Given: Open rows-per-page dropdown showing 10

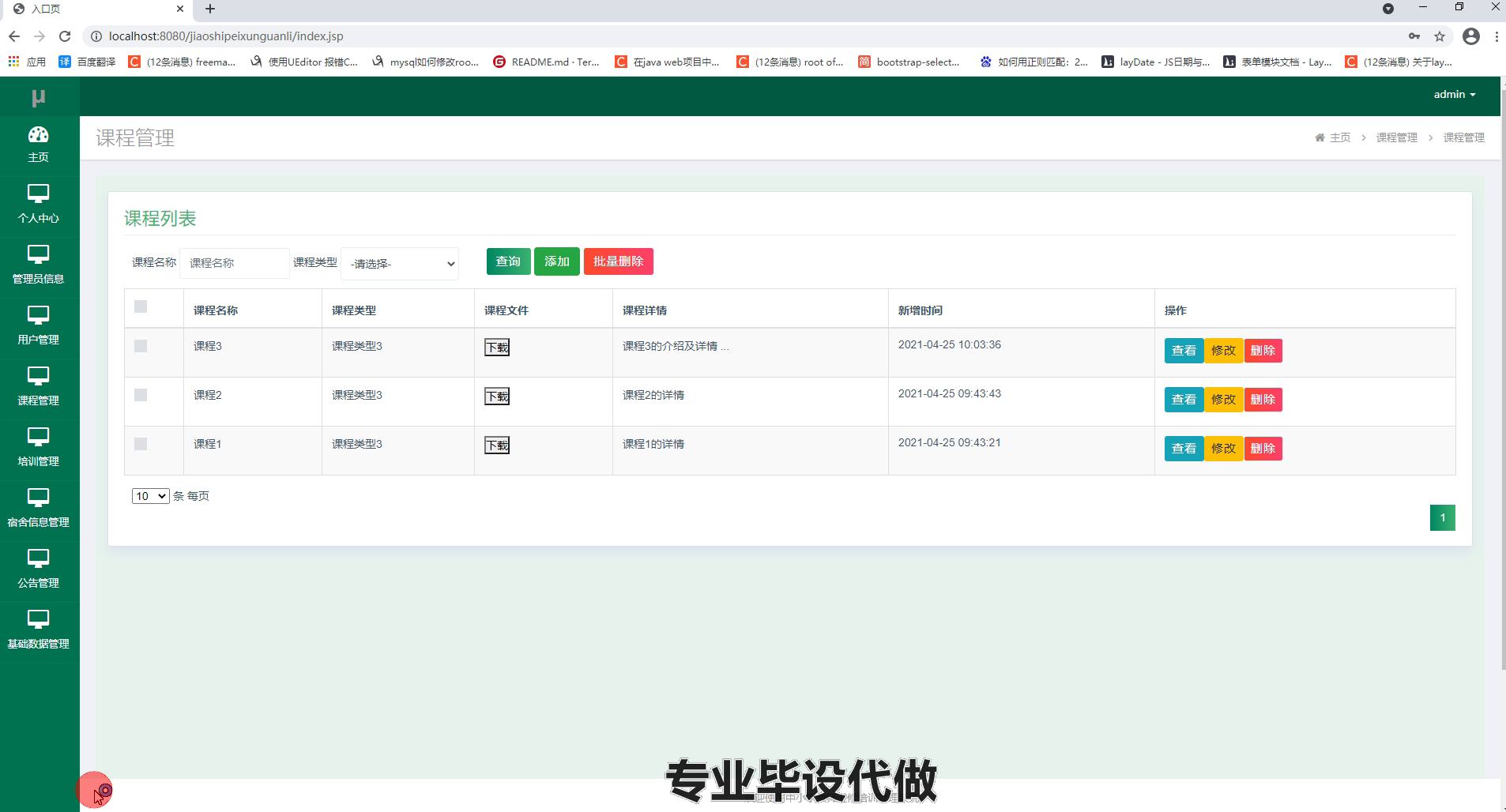Looking at the screenshot, I should pos(150,496).
